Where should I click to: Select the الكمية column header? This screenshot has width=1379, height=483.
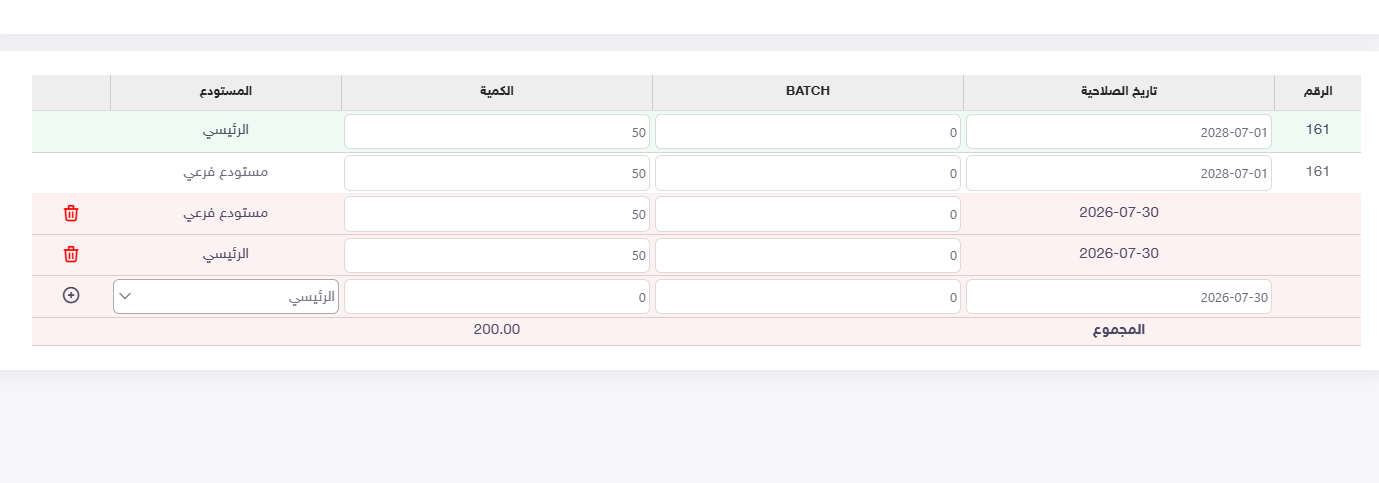[497, 91]
